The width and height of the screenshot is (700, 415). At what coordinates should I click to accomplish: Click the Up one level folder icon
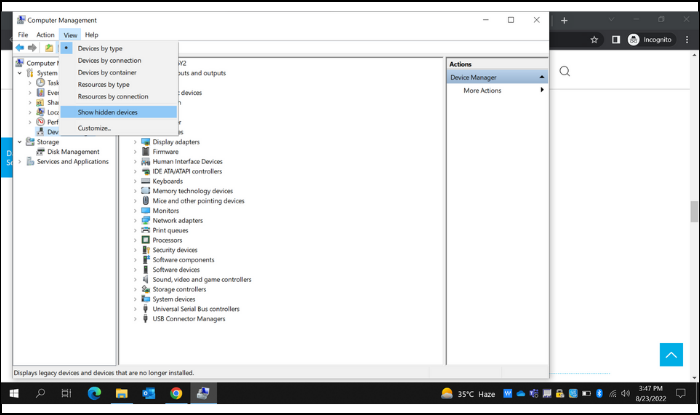(49, 48)
